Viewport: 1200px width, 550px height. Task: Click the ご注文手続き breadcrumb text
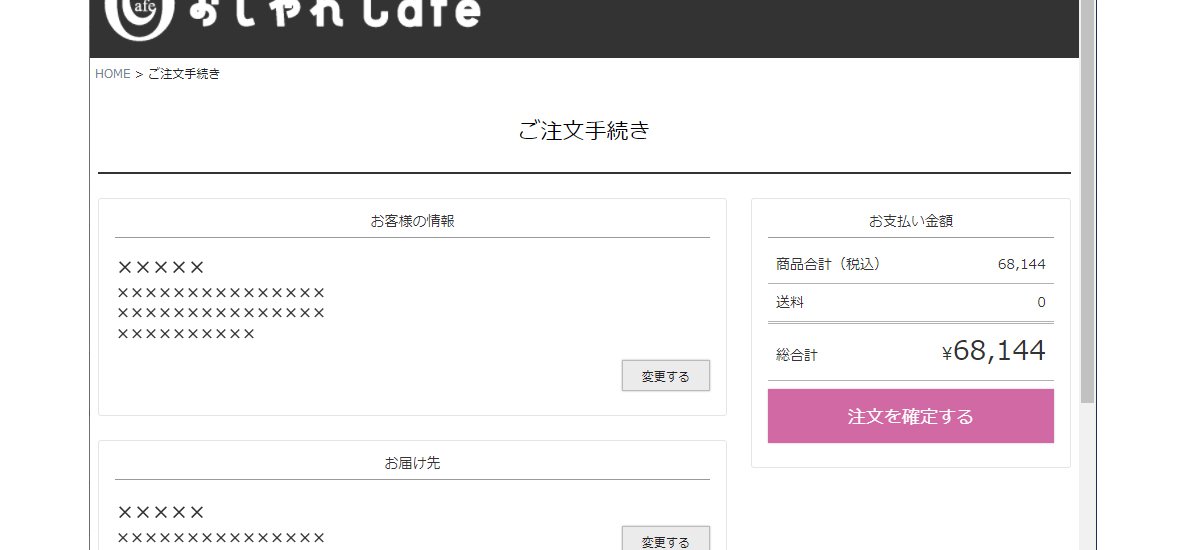point(184,74)
